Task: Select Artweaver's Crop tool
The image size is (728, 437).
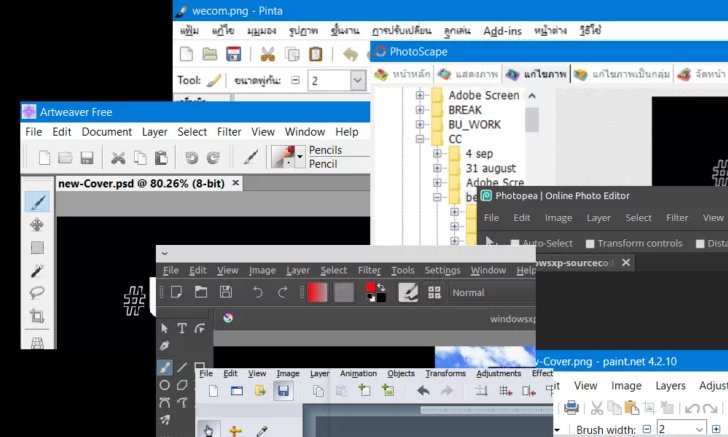Action: pos(37,316)
